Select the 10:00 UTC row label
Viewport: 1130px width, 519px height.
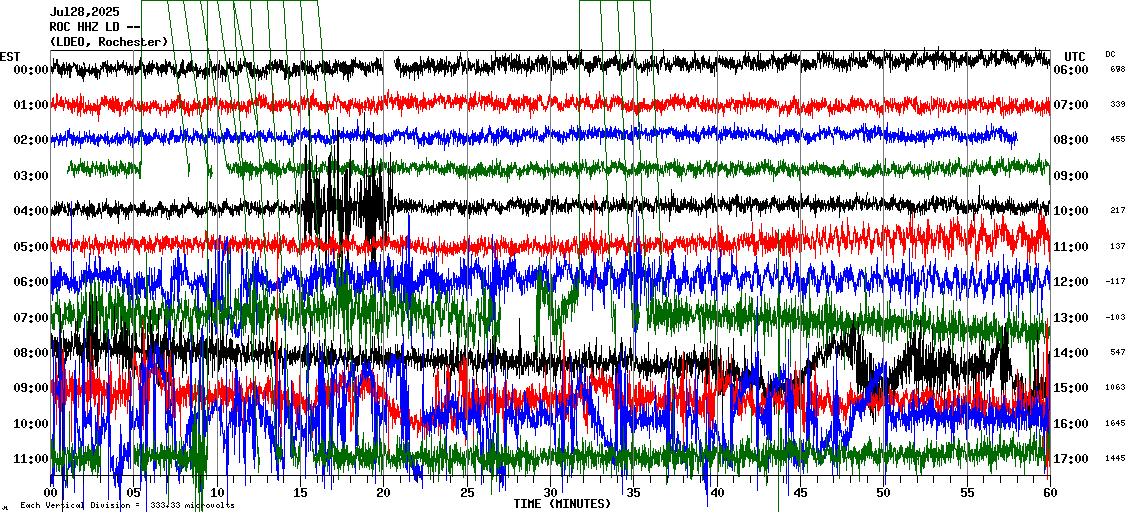click(x=1071, y=211)
